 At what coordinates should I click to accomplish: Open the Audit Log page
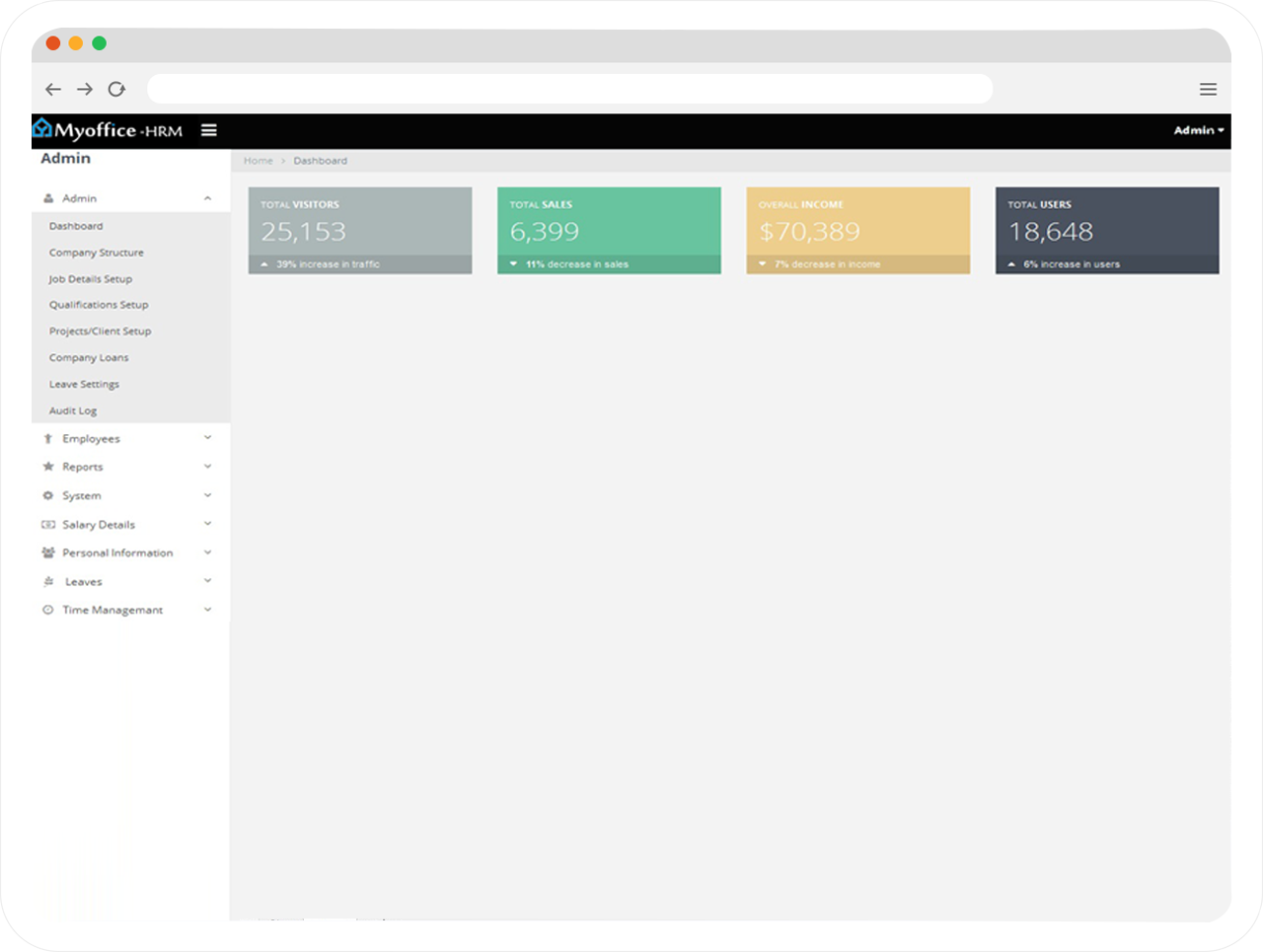click(73, 411)
